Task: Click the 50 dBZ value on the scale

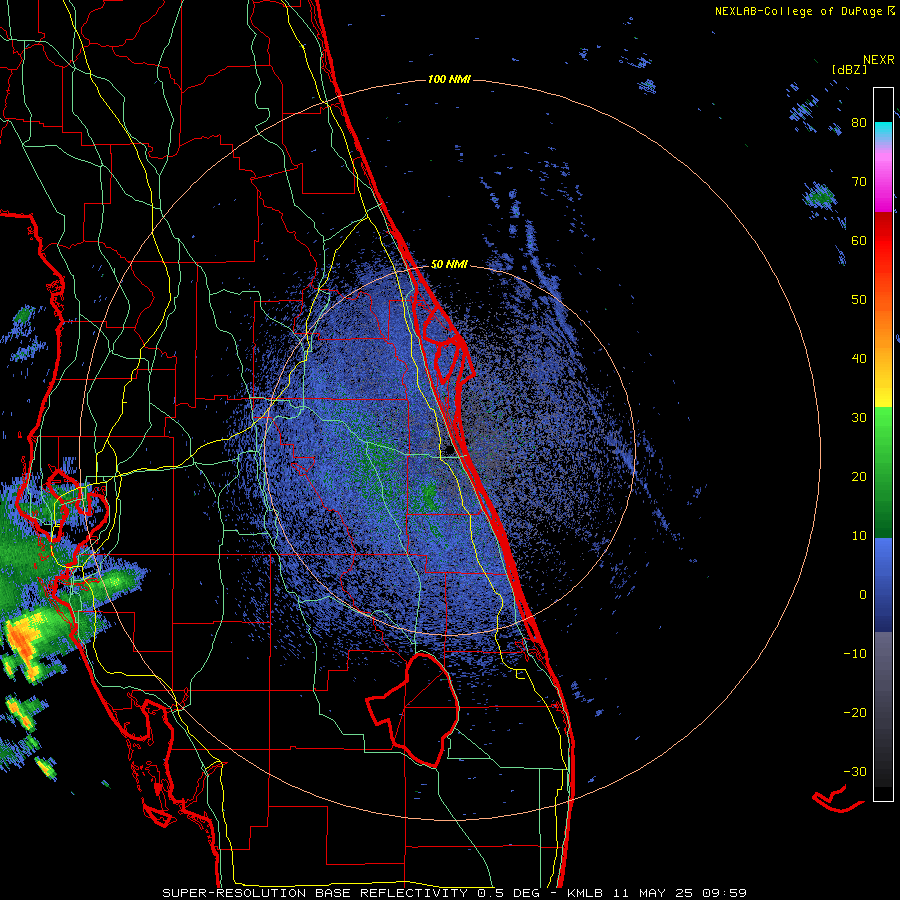Action: (859, 300)
